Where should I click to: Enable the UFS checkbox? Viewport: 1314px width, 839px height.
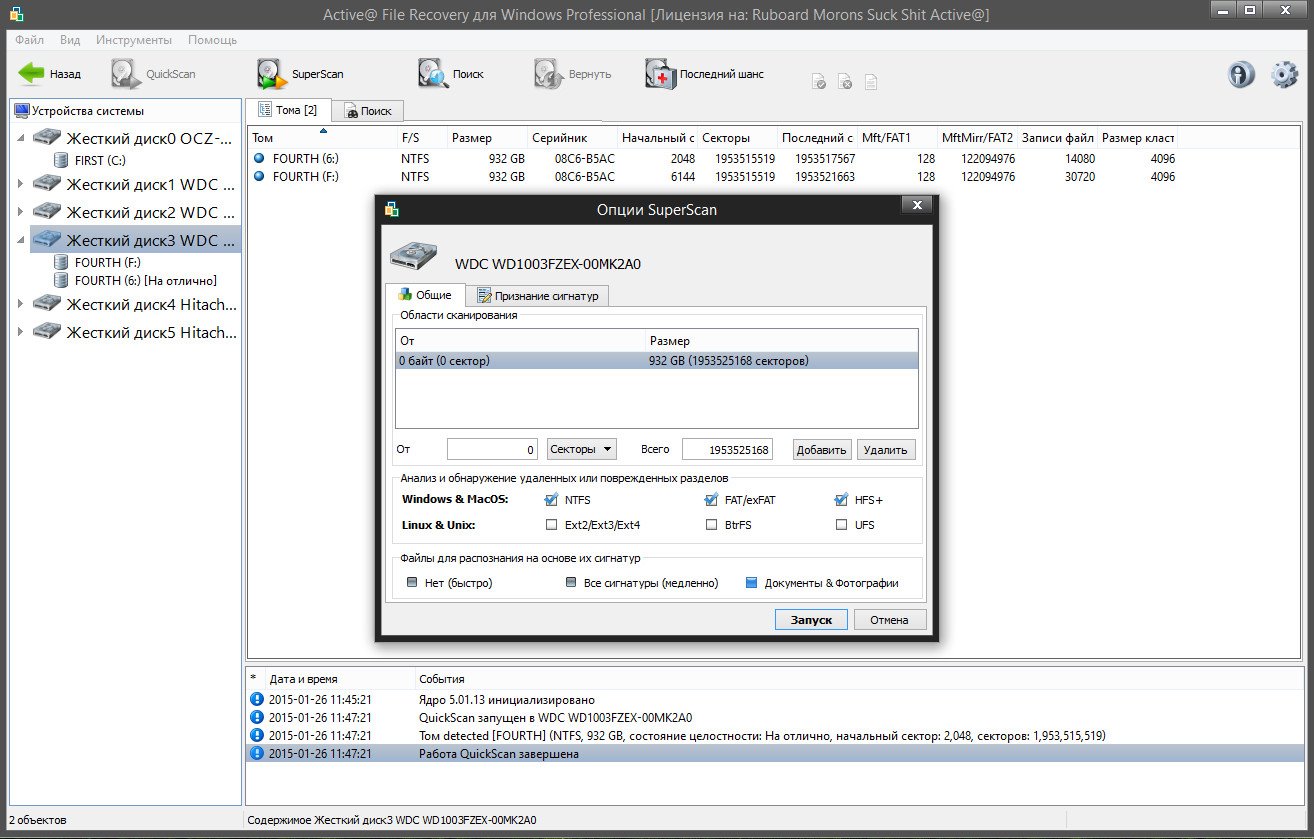click(x=841, y=524)
